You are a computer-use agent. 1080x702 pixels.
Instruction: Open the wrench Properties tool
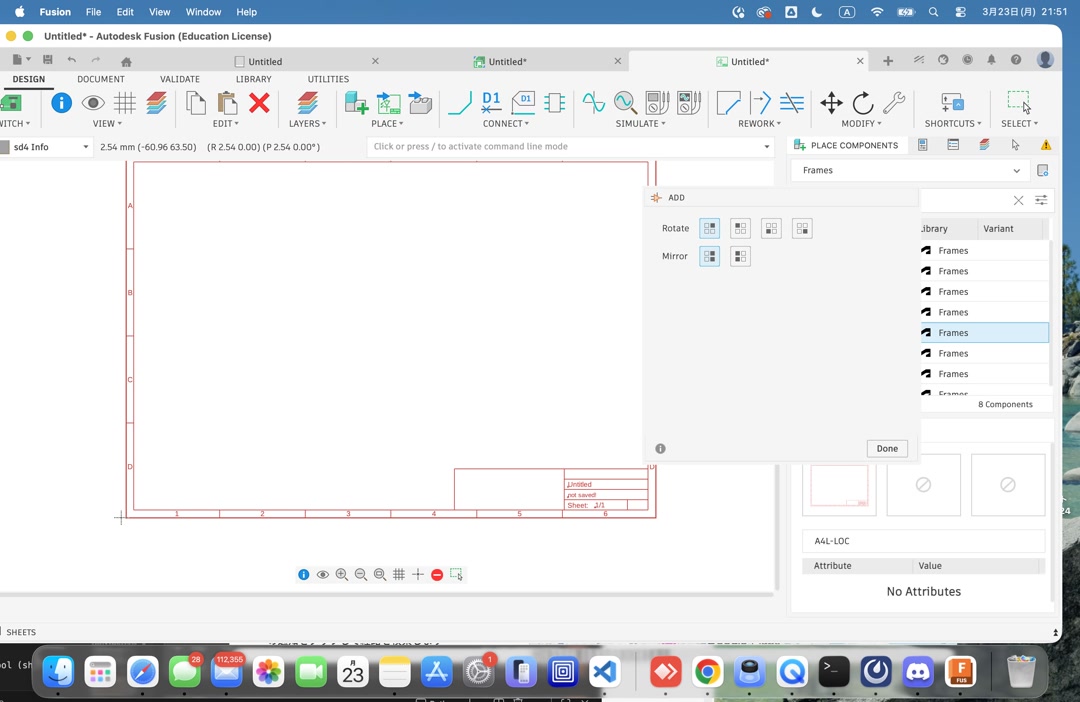point(894,103)
